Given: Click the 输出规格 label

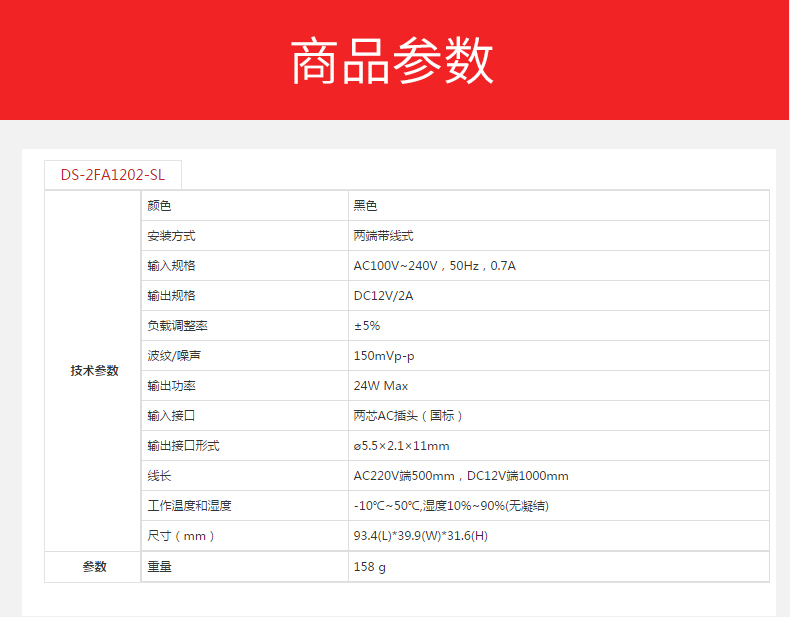Looking at the screenshot, I should [x=171, y=296].
